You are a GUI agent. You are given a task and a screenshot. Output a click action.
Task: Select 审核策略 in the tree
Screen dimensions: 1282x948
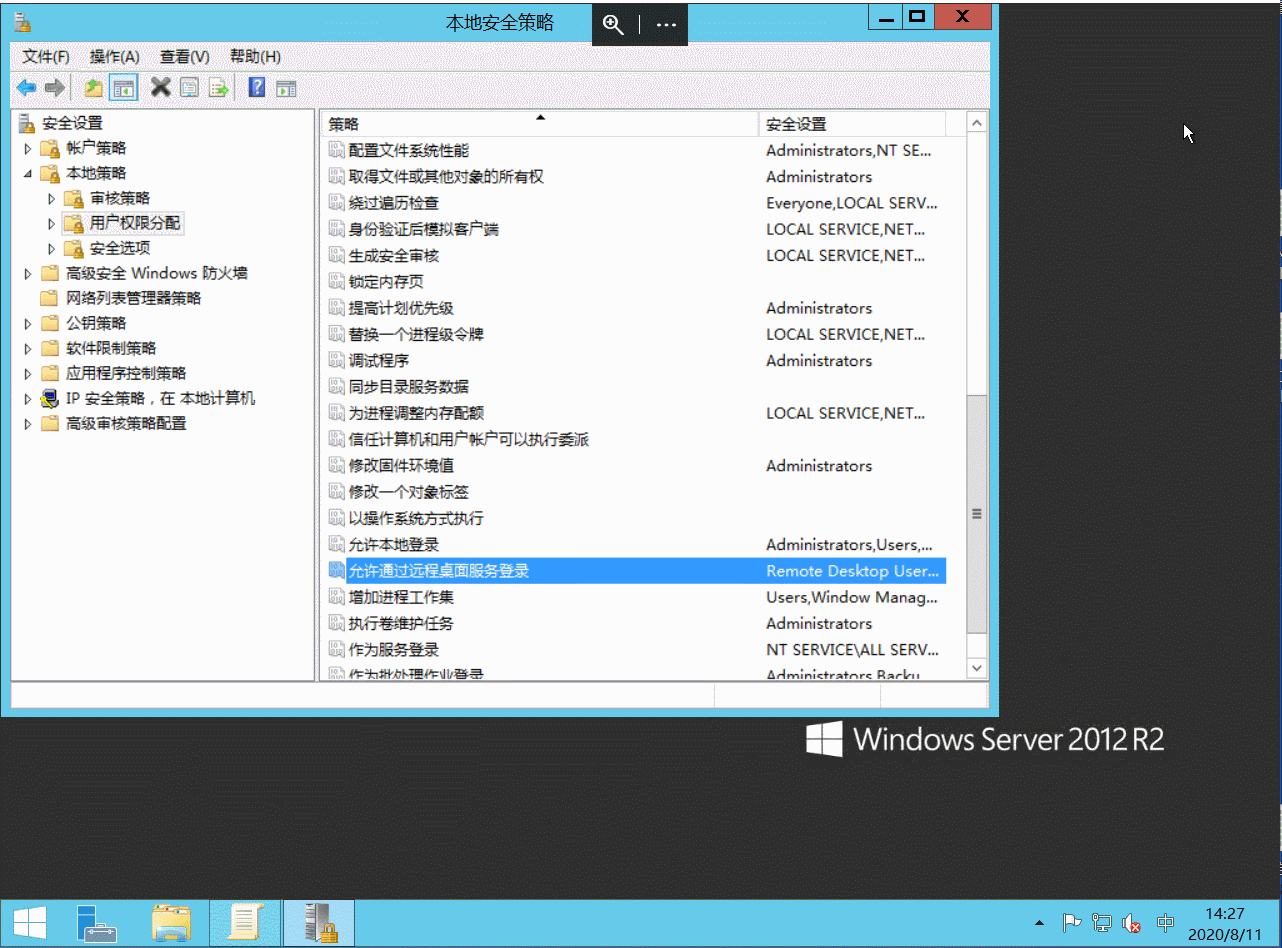pos(119,198)
